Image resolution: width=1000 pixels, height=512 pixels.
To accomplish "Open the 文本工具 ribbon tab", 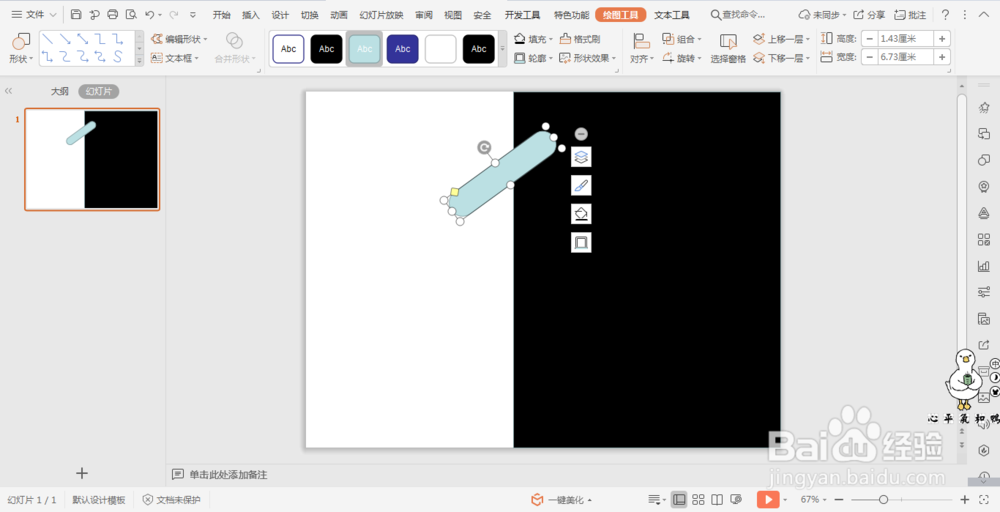I will click(672, 15).
